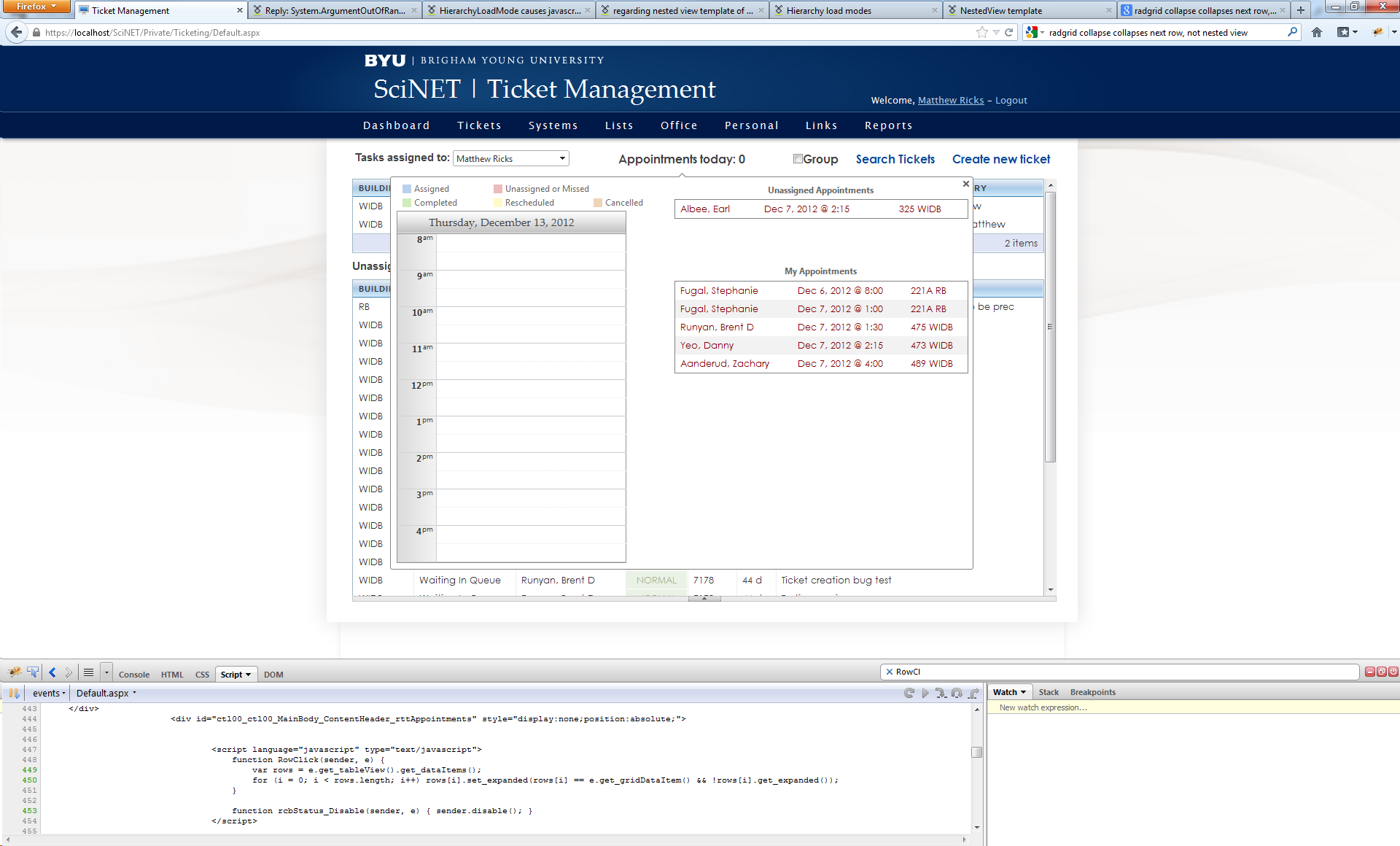Image resolution: width=1400 pixels, height=846 pixels.
Task: Open the Reports menu item
Action: pos(888,125)
